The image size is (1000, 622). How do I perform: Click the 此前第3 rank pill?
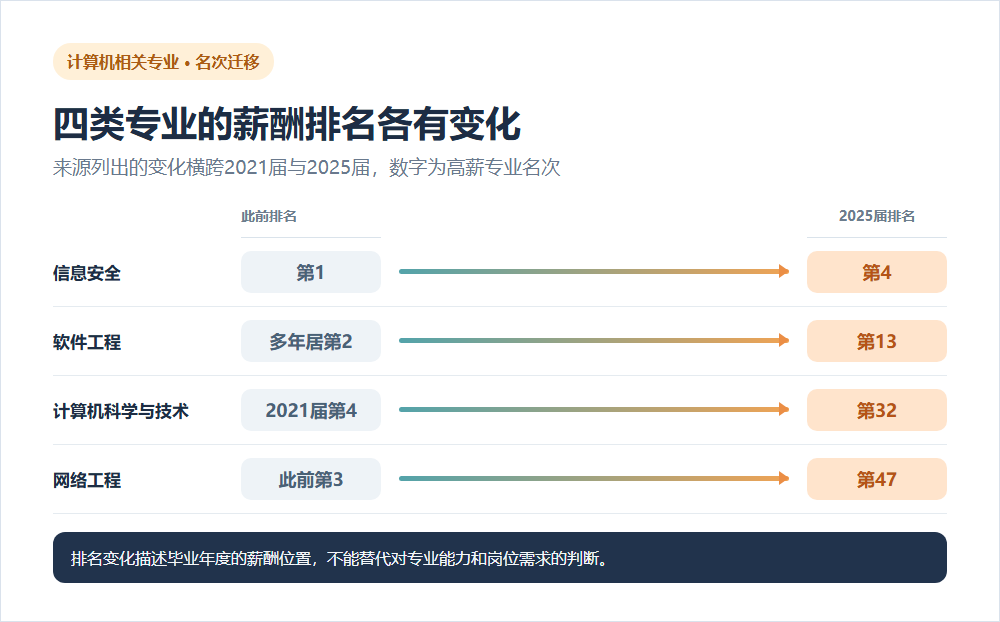click(x=311, y=479)
